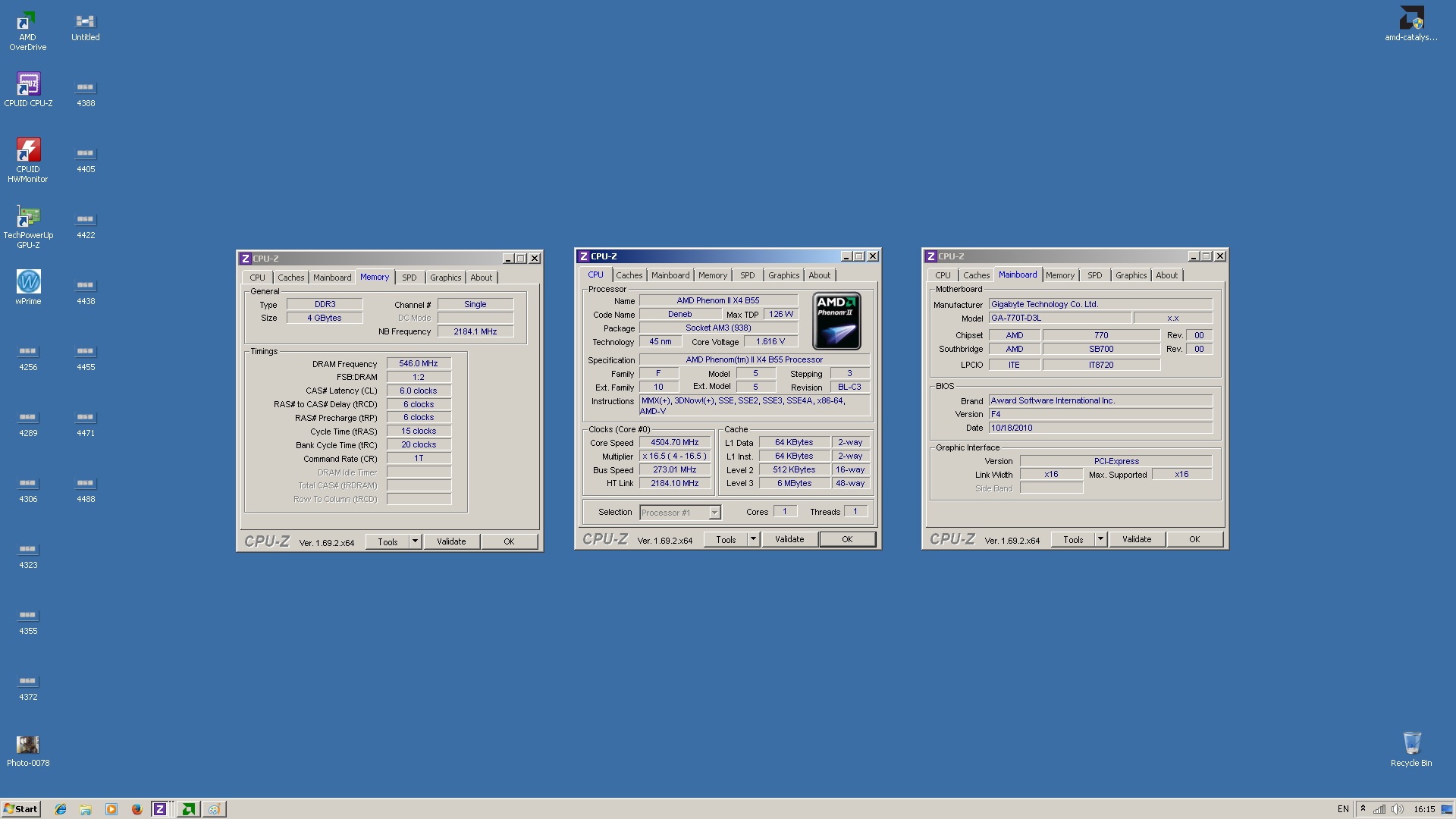Launch CPUID CPU-Z from the desktop
The image size is (1456, 819).
[28, 89]
